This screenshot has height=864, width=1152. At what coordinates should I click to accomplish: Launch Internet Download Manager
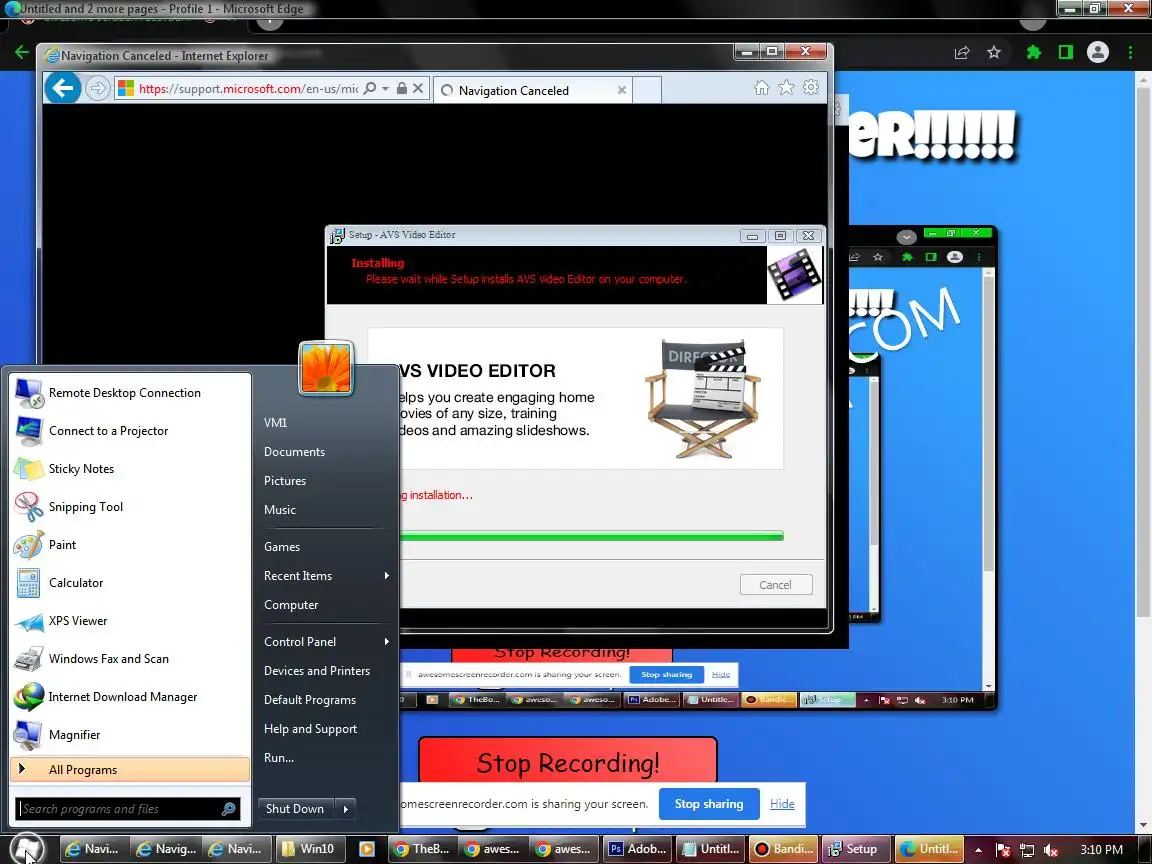(x=131, y=697)
